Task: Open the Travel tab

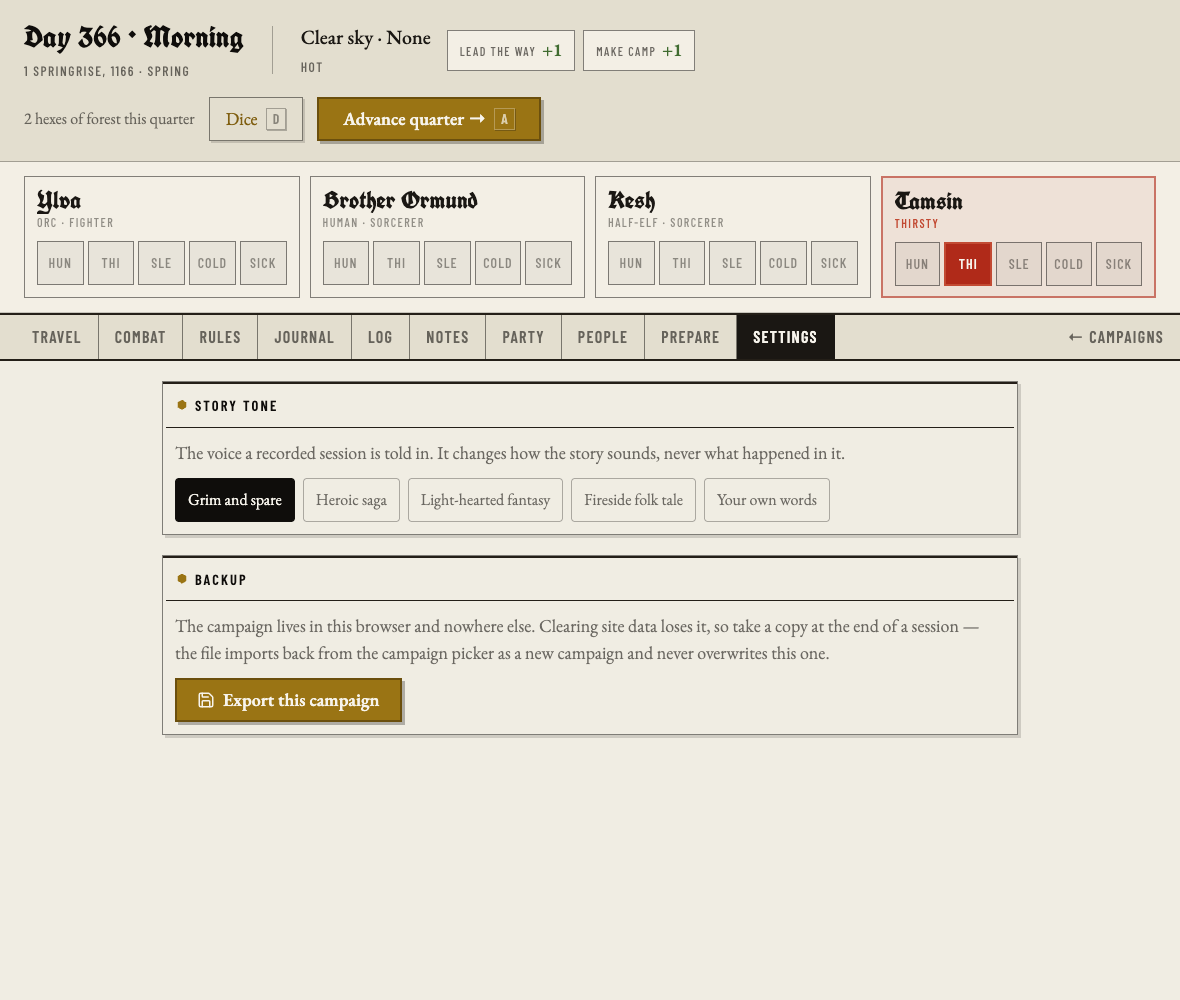Action: pyautogui.click(x=56, y=337)
